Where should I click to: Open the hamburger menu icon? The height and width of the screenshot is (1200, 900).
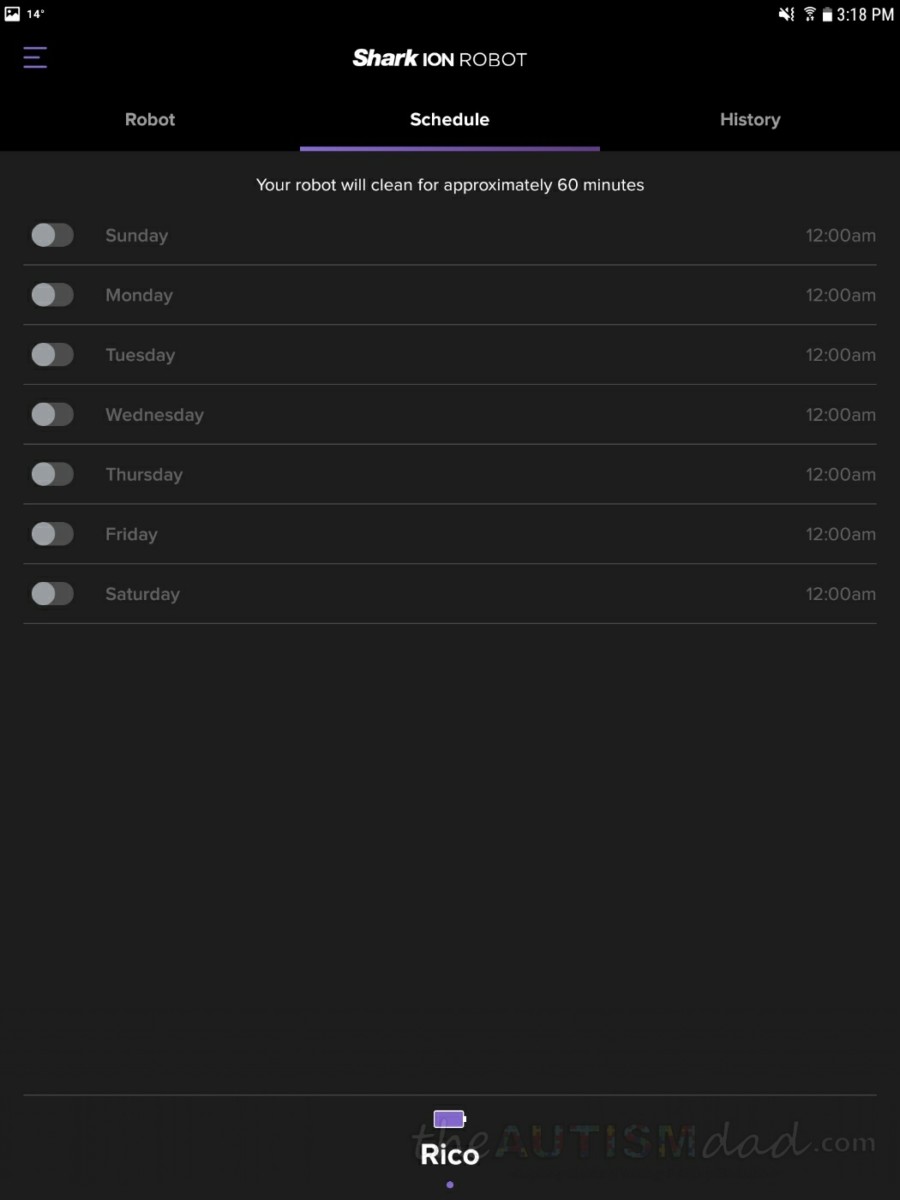point(35,57)
